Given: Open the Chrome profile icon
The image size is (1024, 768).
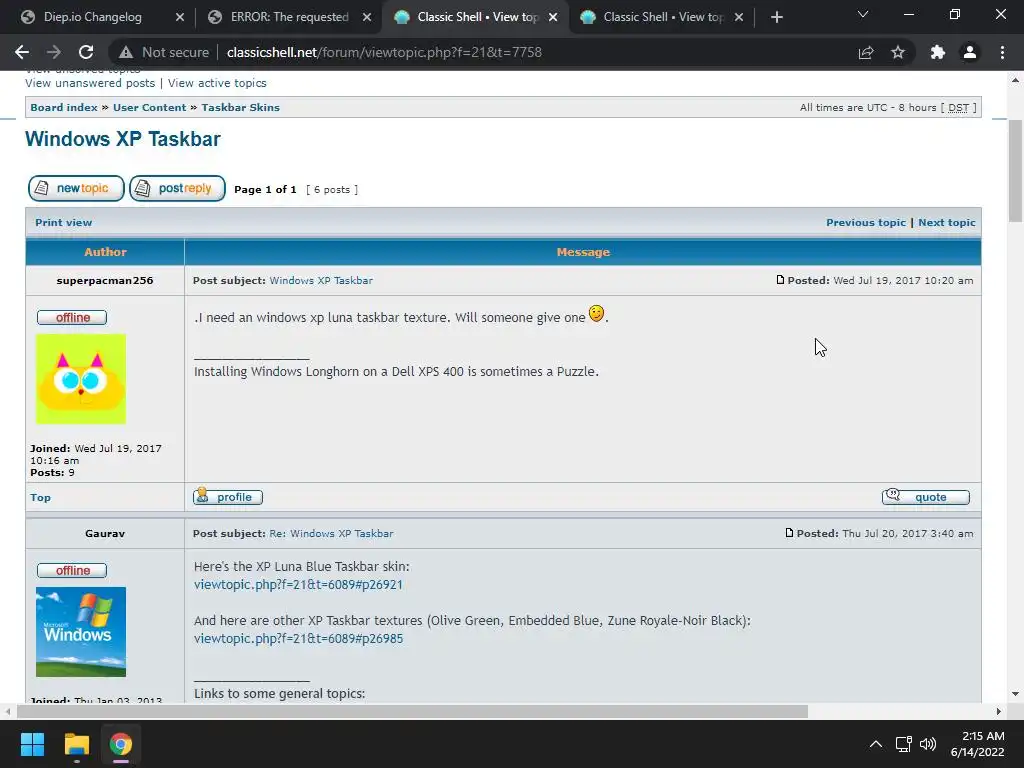Looking at the screenshot, I should point(970,52).
